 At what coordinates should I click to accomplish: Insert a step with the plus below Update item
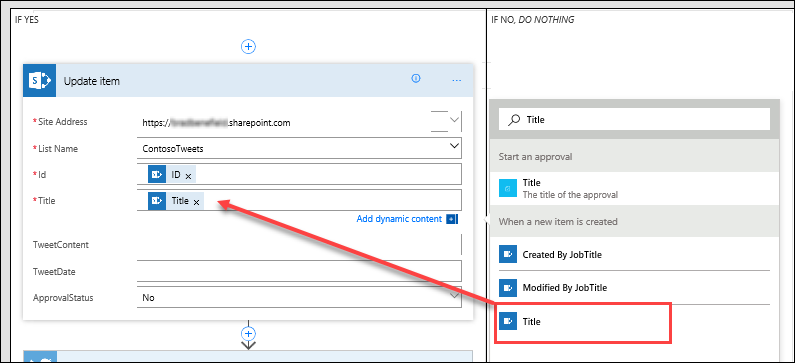point(248,334)
